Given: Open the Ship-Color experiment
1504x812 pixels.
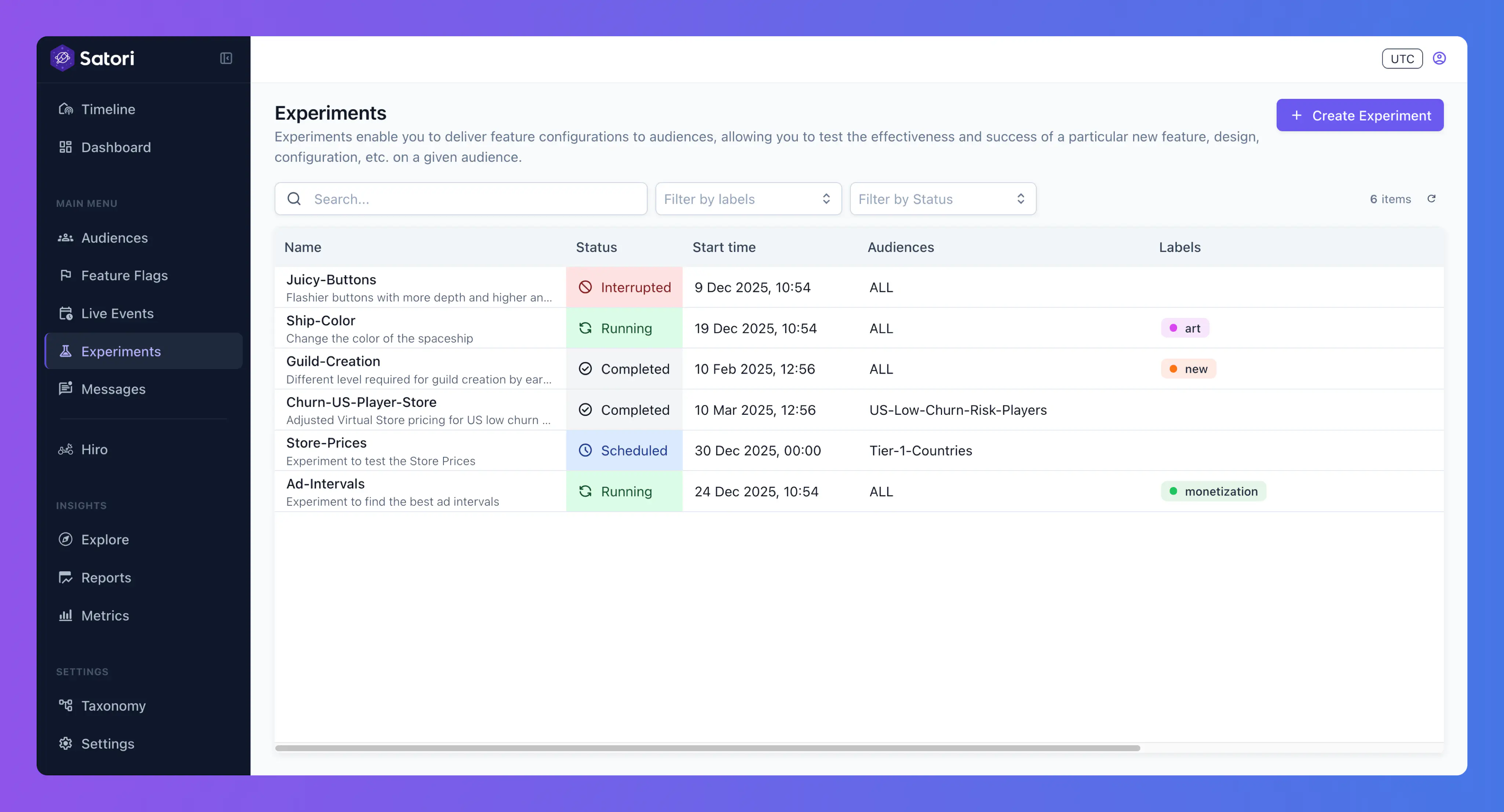Looking at the screenshot, I should (321, 321).
